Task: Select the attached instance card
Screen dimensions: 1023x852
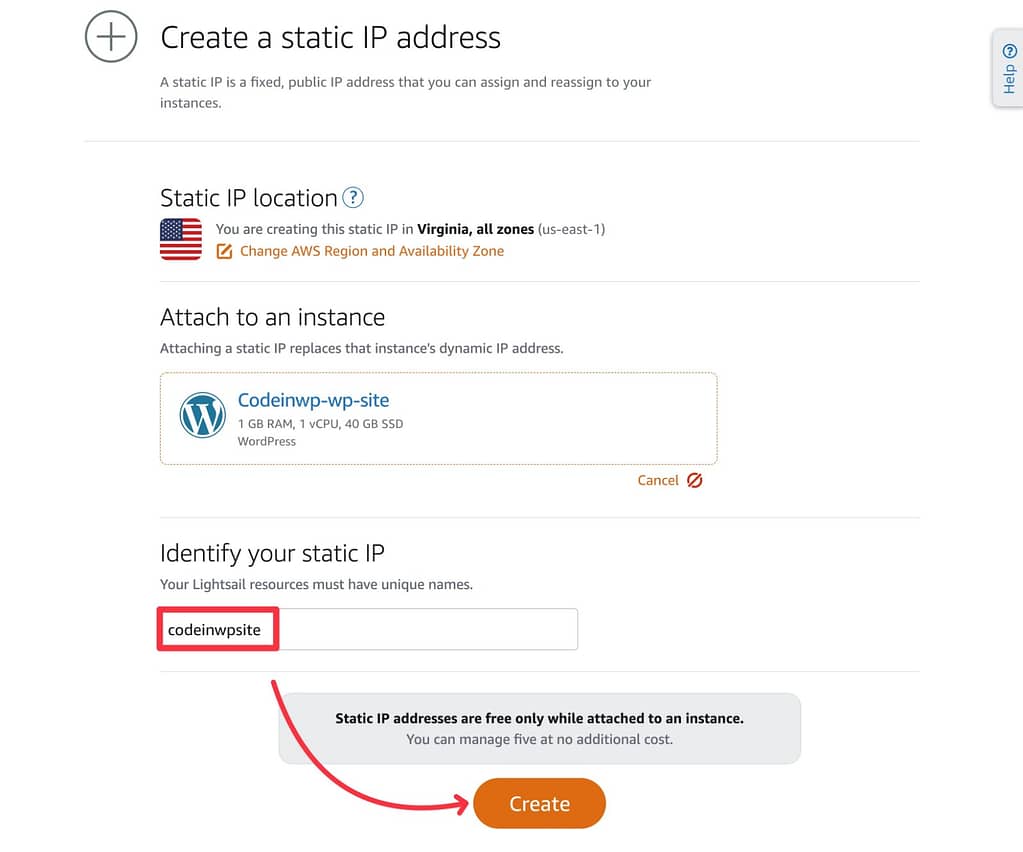Action: pos(438,418)
